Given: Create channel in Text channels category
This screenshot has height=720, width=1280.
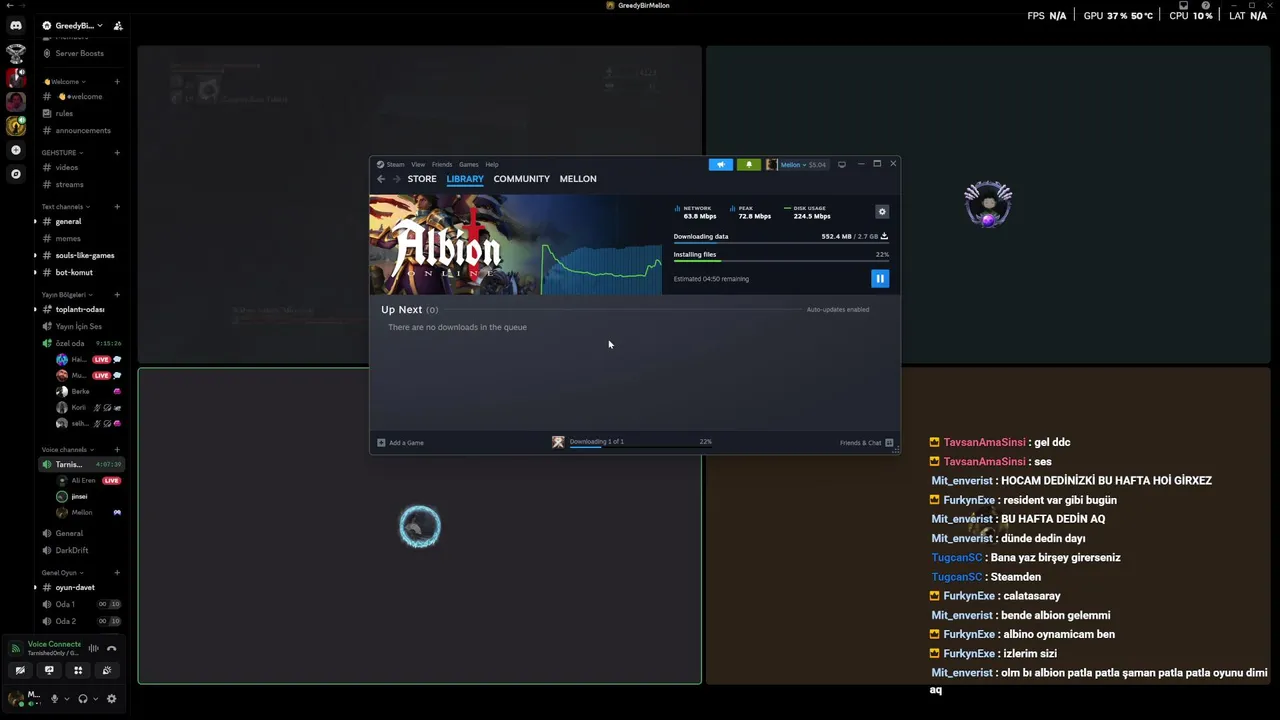Looking at the screenshot, I should tap(117, 206).
